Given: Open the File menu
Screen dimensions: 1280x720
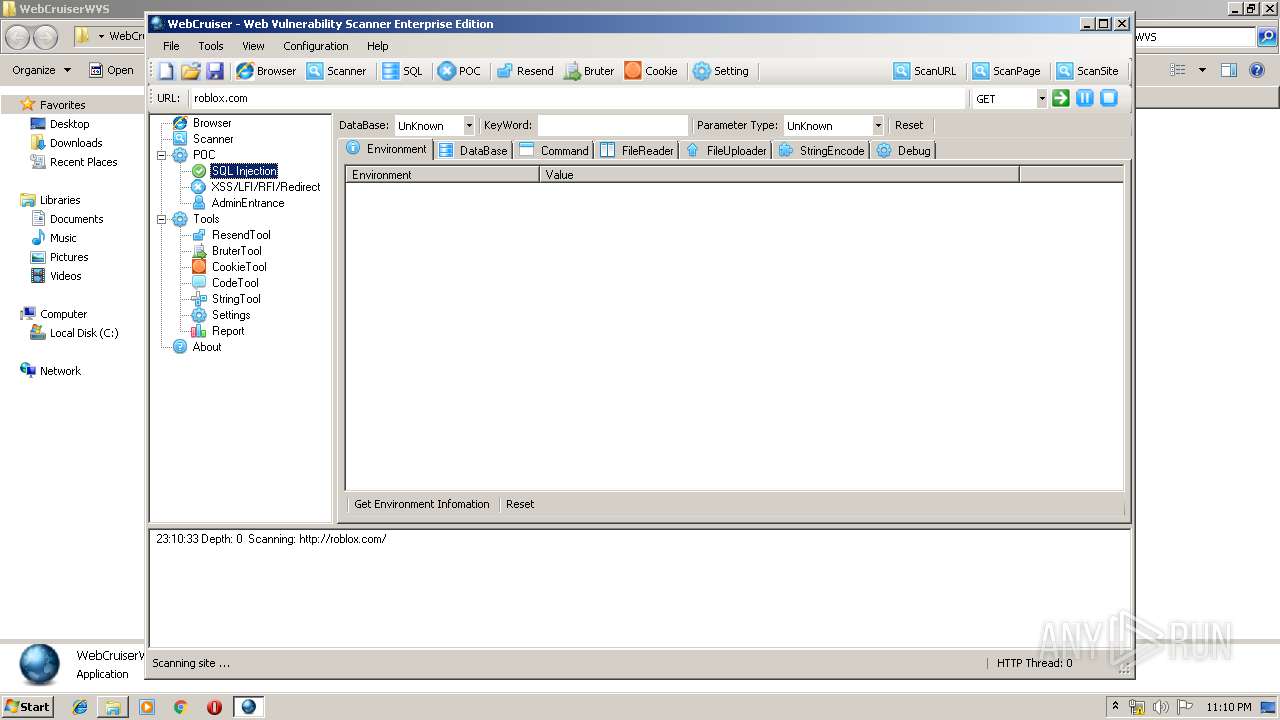Looking at the screenshot, I should click(x=171, y=46).
